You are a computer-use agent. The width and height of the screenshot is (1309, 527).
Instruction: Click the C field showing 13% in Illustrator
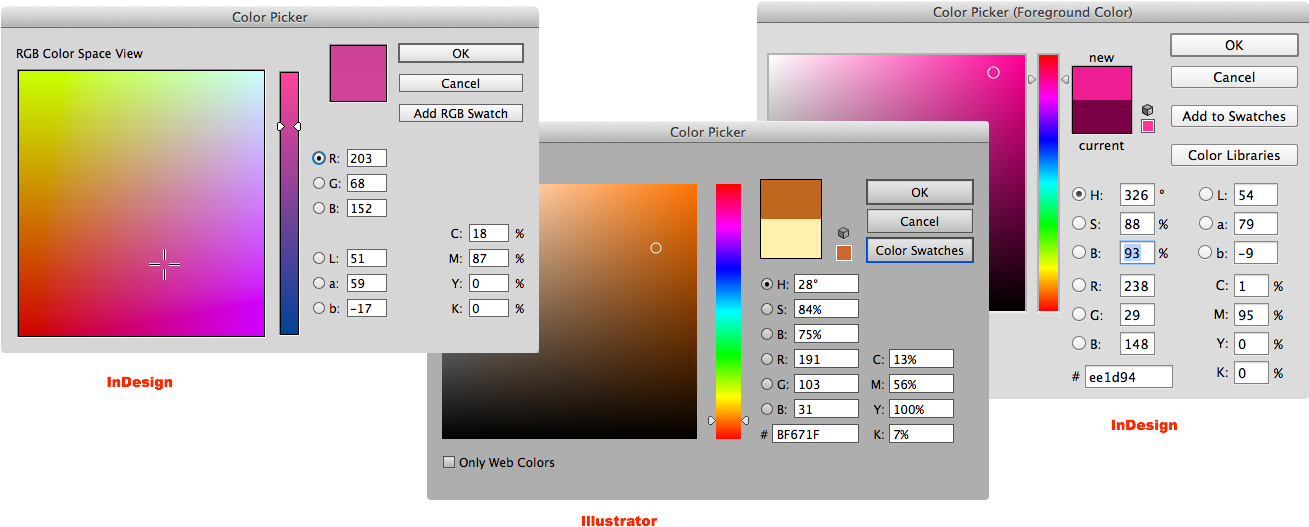(x=920, y=359)
